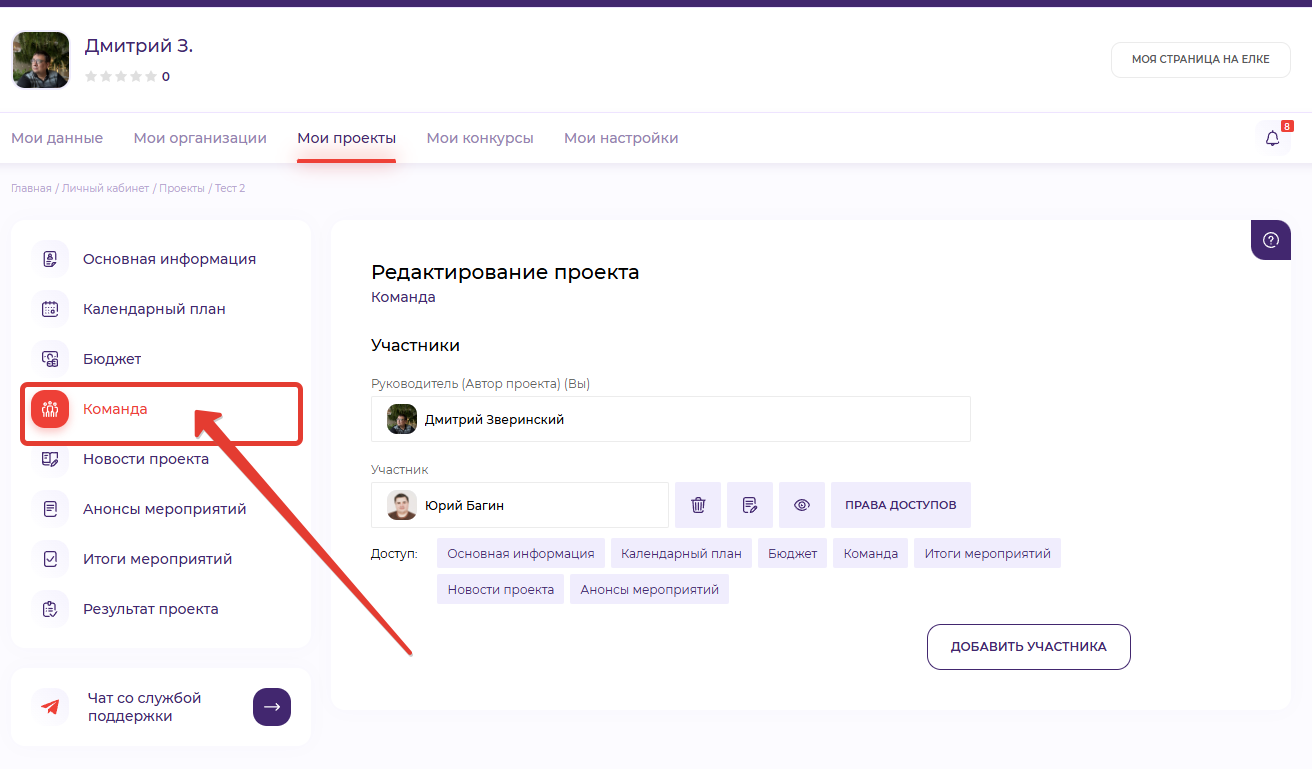The height and width of the screenshot is (769, 1312).
Task: Open the help question mark icon
Action: (x=1271, y=240)
